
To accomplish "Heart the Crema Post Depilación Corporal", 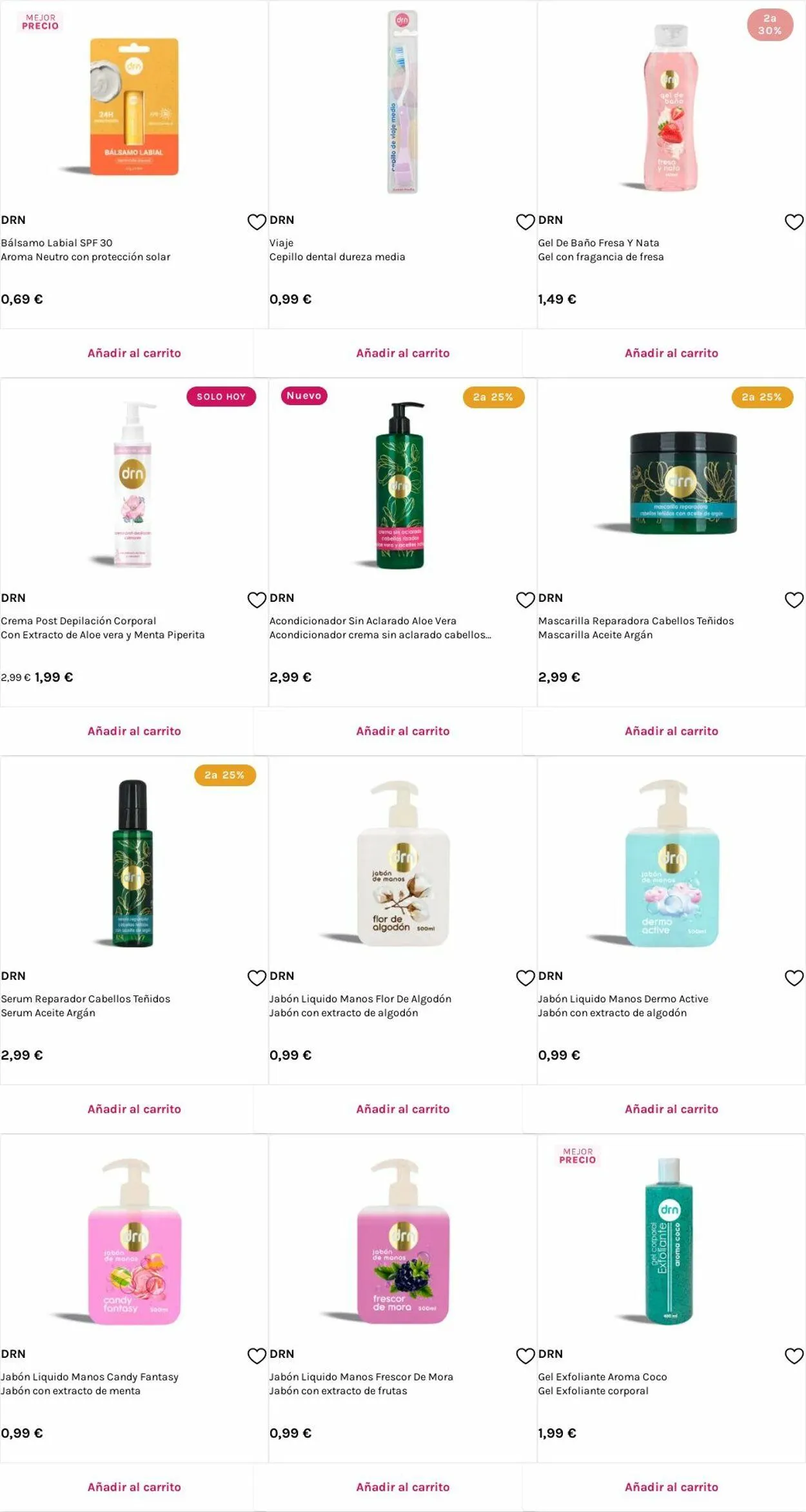I will click(257, 600).
